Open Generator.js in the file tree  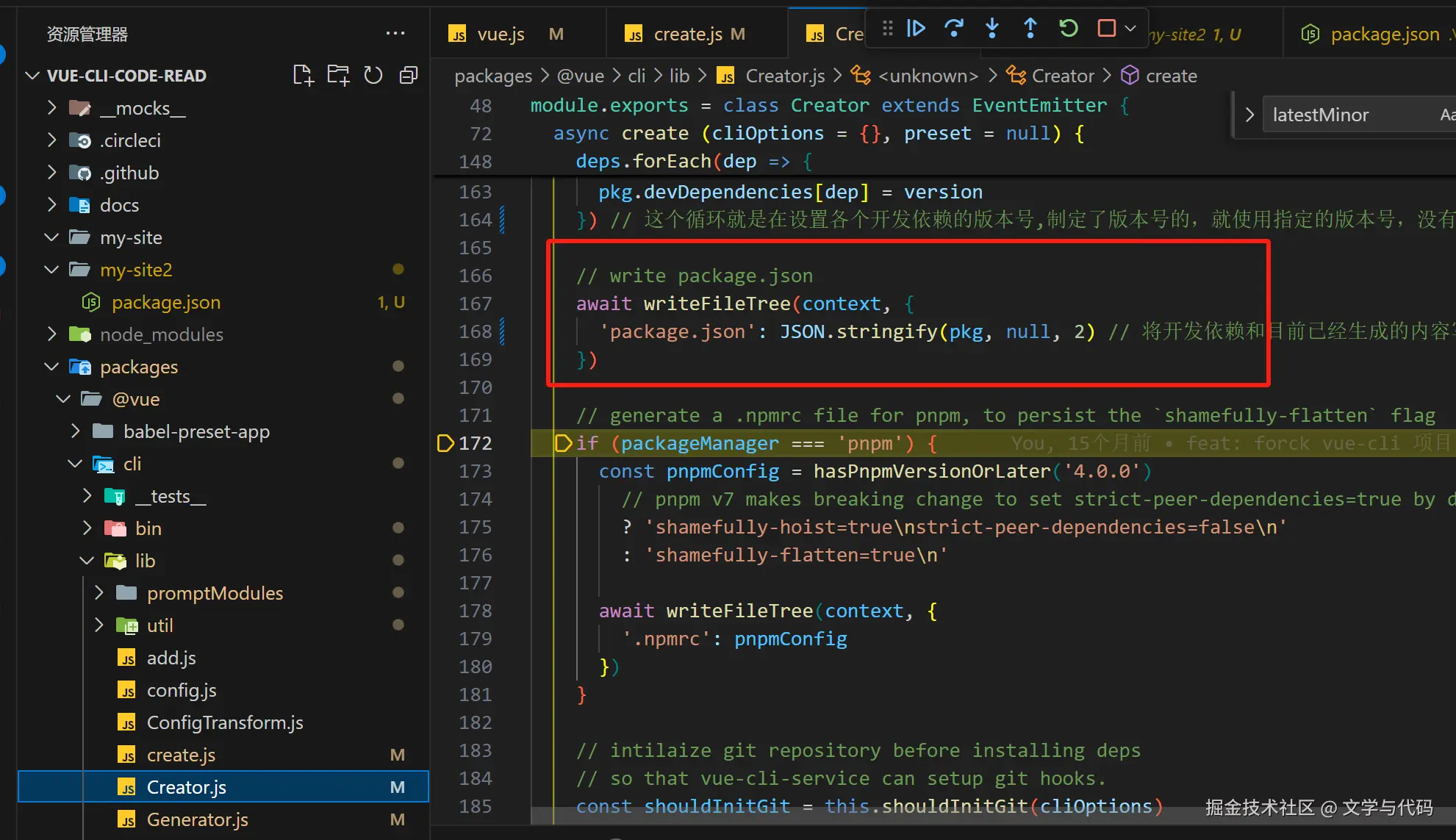(197, 819)
